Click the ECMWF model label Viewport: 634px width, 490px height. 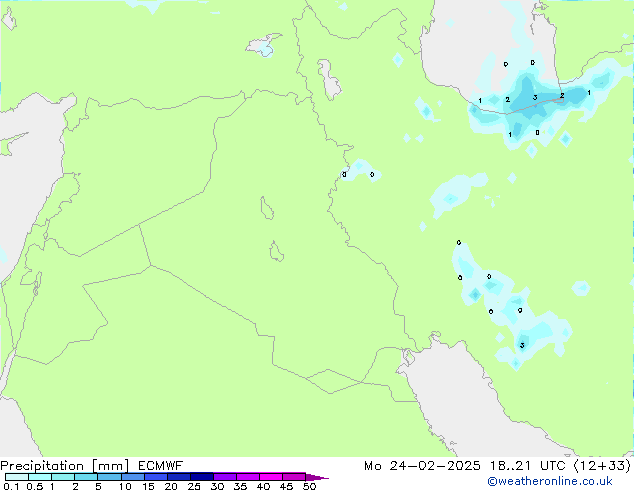click(161, 466)
